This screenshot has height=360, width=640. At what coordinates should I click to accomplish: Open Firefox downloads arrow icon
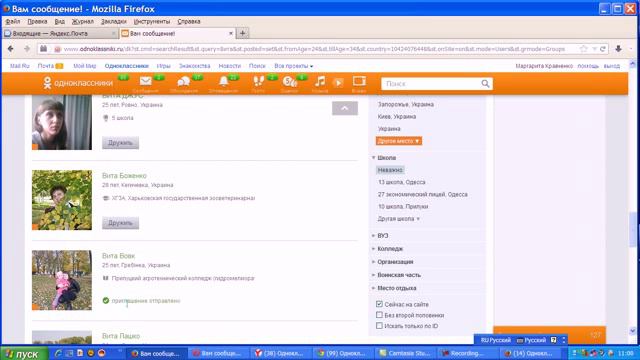(x=618, y=49)
